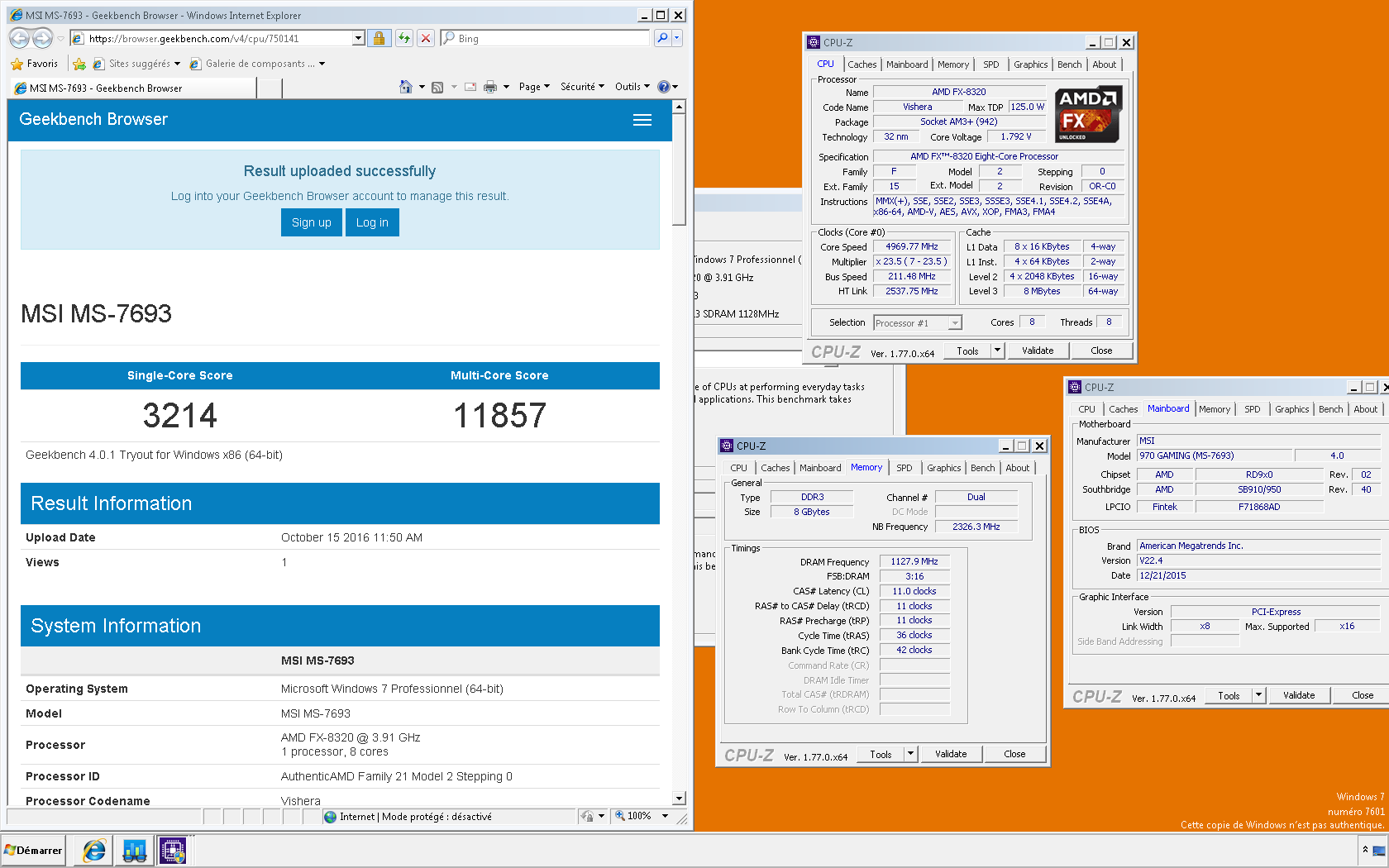This screenshot has width=1389, height=868.
Task: Open the zoom level dropdown arrow in the status bar
Action: pos(665,816)
